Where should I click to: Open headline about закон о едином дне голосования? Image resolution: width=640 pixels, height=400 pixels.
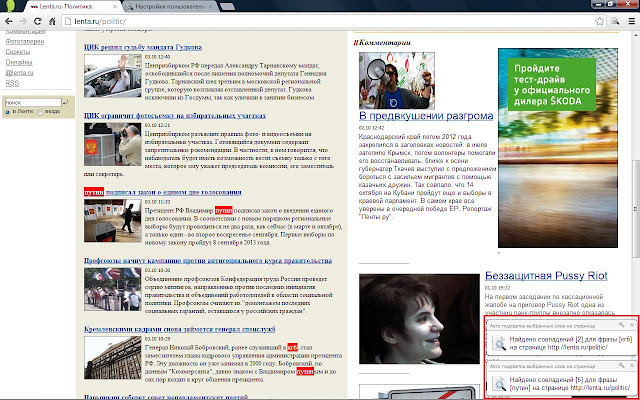[162, 192]
